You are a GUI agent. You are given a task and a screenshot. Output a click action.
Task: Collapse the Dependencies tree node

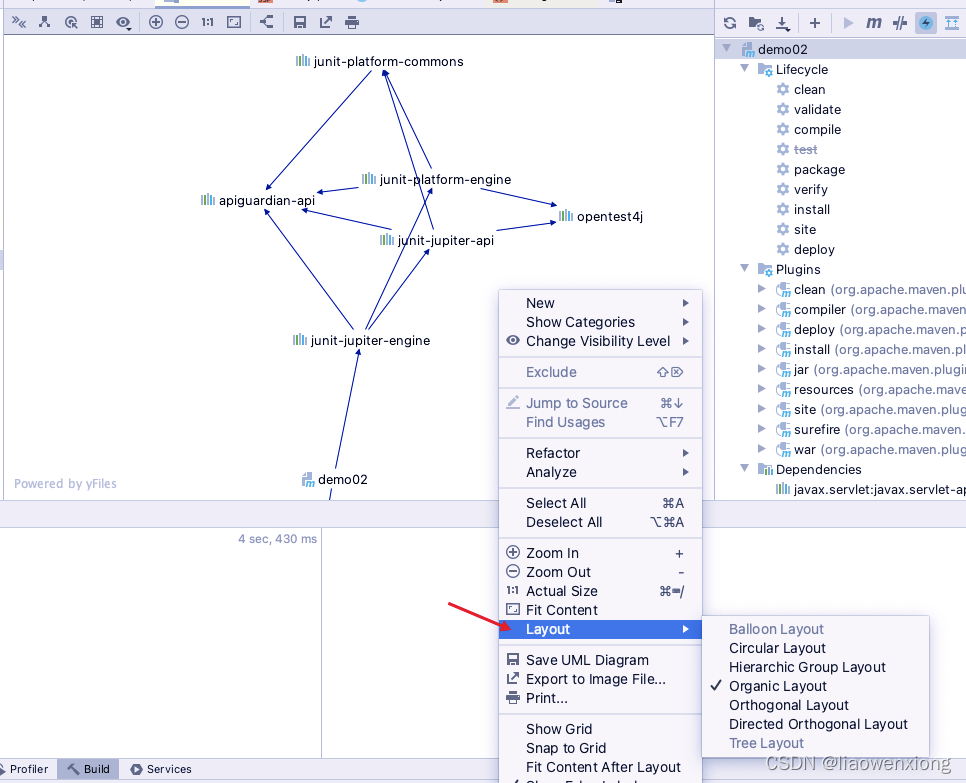tap(744, 468)
